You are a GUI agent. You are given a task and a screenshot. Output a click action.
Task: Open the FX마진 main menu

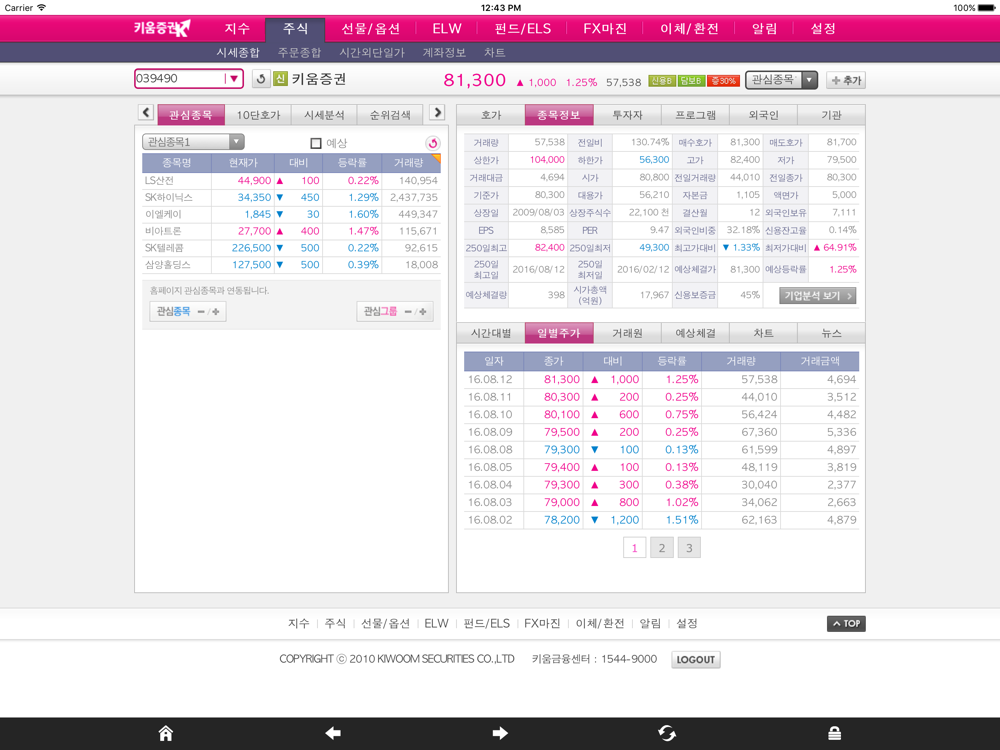point(605,29)
